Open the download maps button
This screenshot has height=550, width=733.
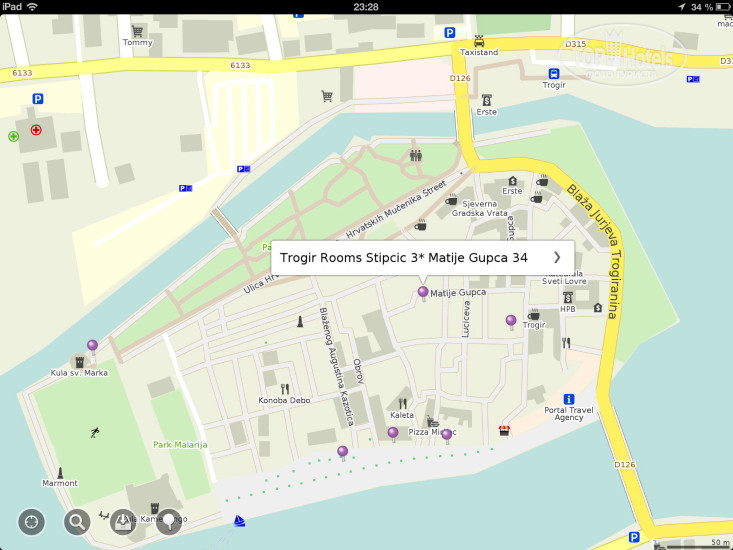point(123,521)
